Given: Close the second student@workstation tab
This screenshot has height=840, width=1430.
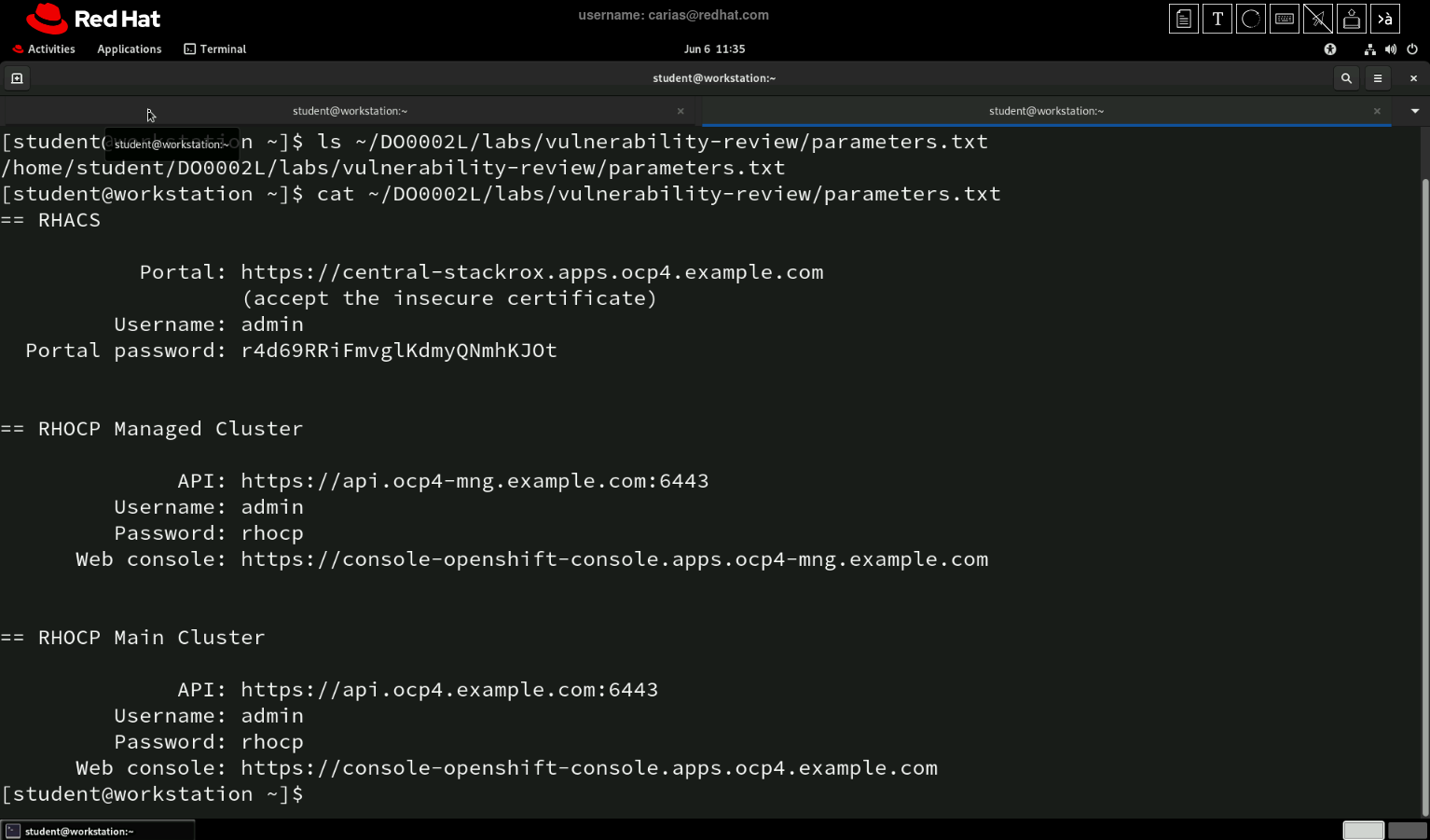Looking at the screenshot, I should (x=1377, y=111).
